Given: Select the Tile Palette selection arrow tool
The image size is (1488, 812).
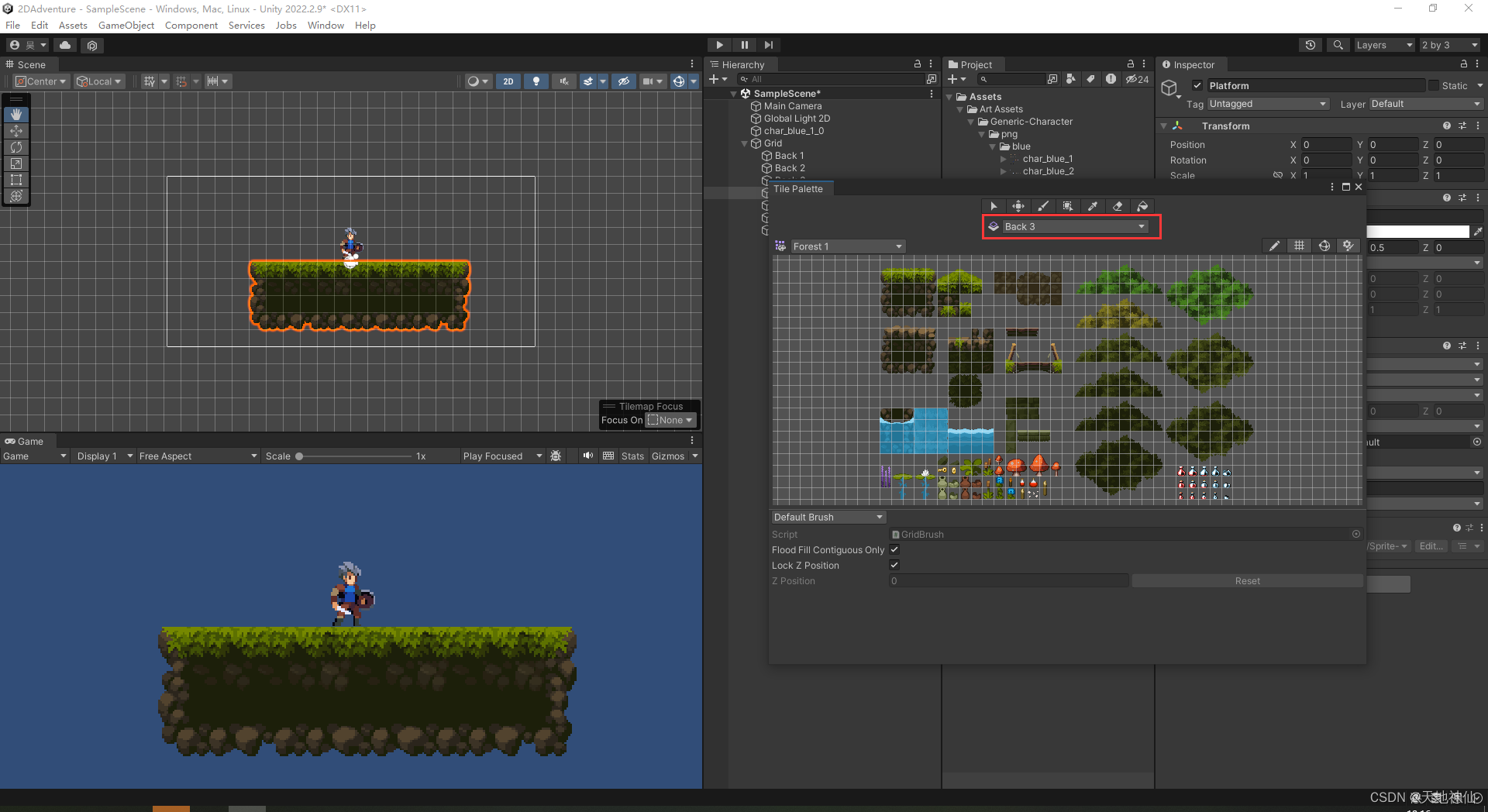Looking at the screenshot, I should click(994, 206).
